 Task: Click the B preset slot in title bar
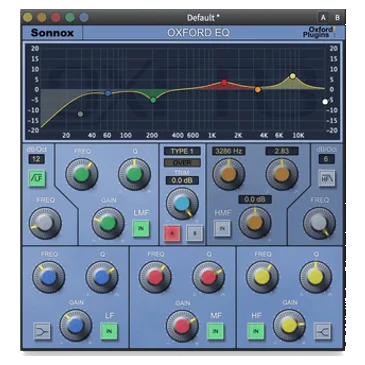click(x=337, y=18)
